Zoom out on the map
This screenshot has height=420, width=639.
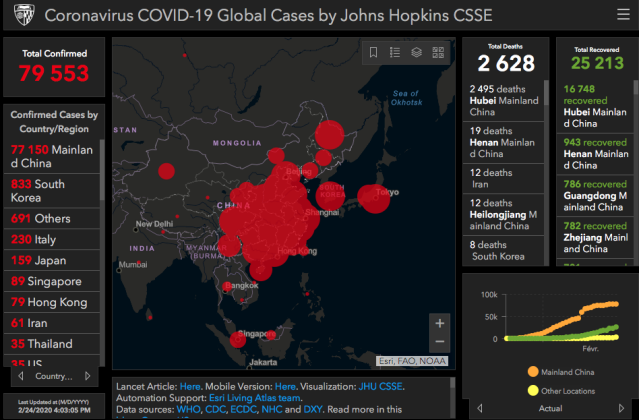point(439,342)
